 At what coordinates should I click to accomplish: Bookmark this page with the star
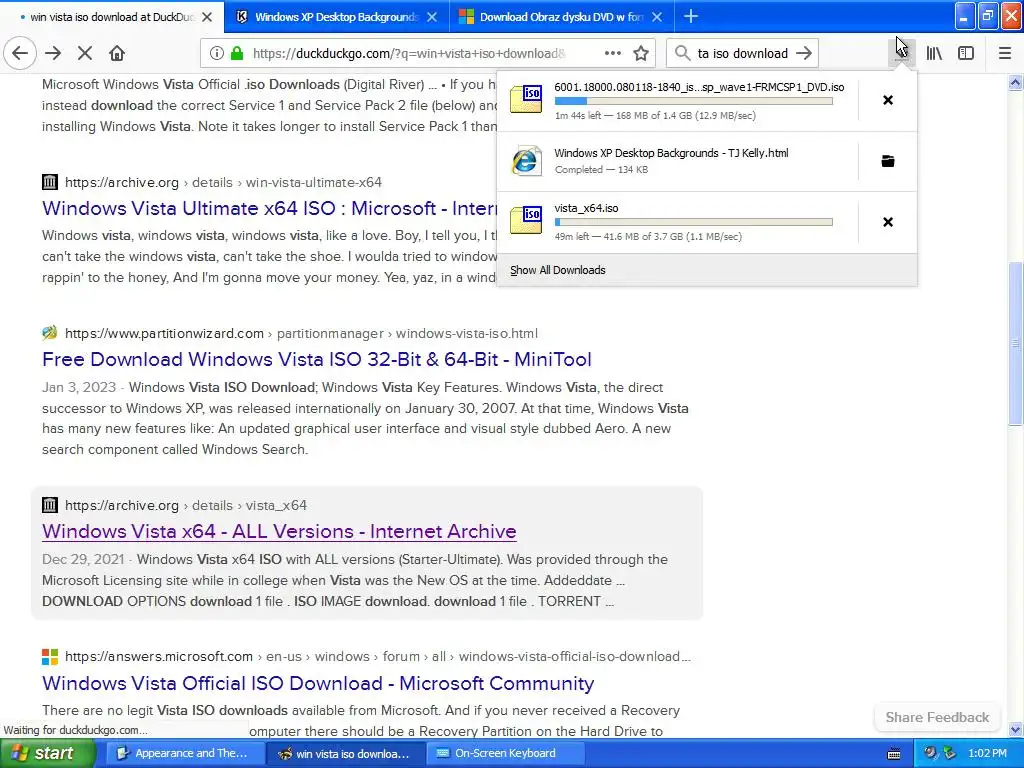[x=641, y=53]
